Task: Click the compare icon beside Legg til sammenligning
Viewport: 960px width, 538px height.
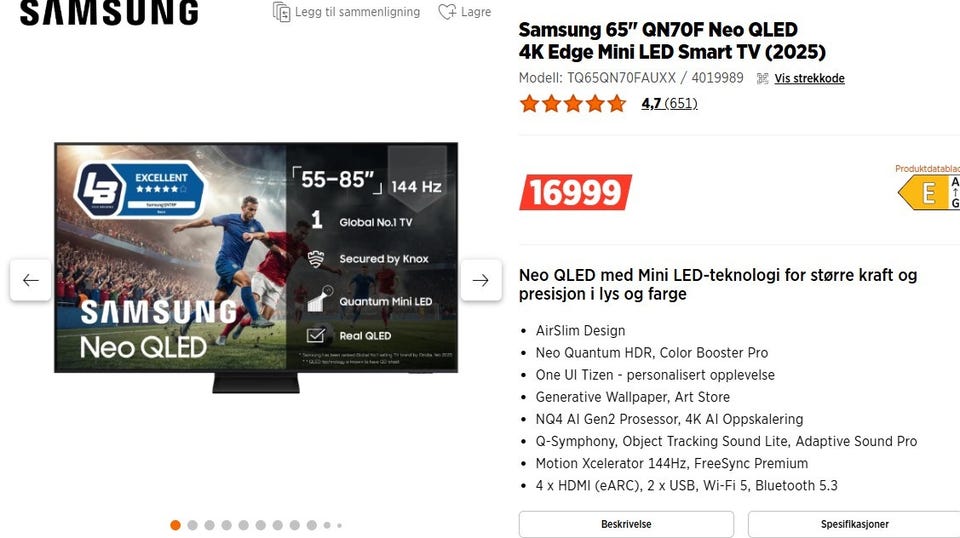Action: [282, 12]
